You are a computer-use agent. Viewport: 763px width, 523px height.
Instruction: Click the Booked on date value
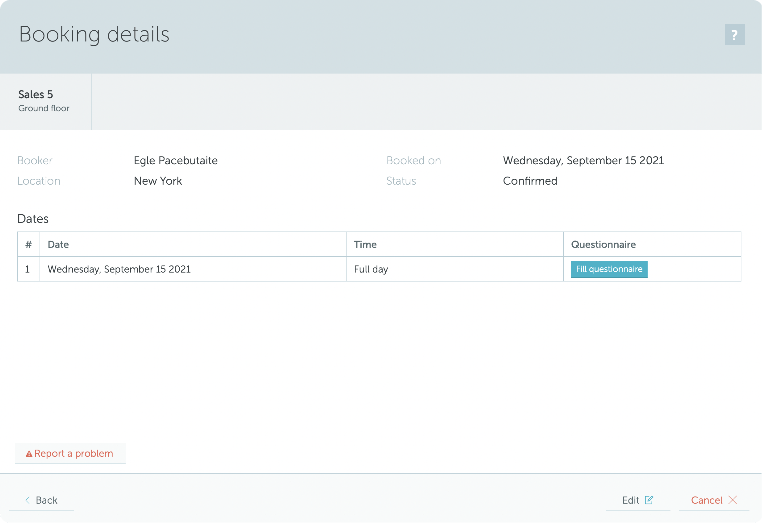pos(583,161)
